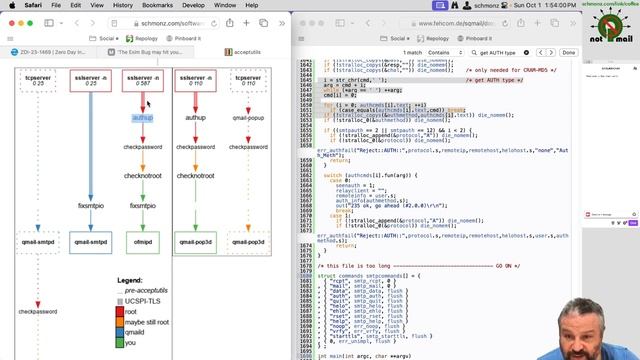Reload the schmonz.com page
The width and height of the screenshot is (640, 360).
tap(214, 24)
